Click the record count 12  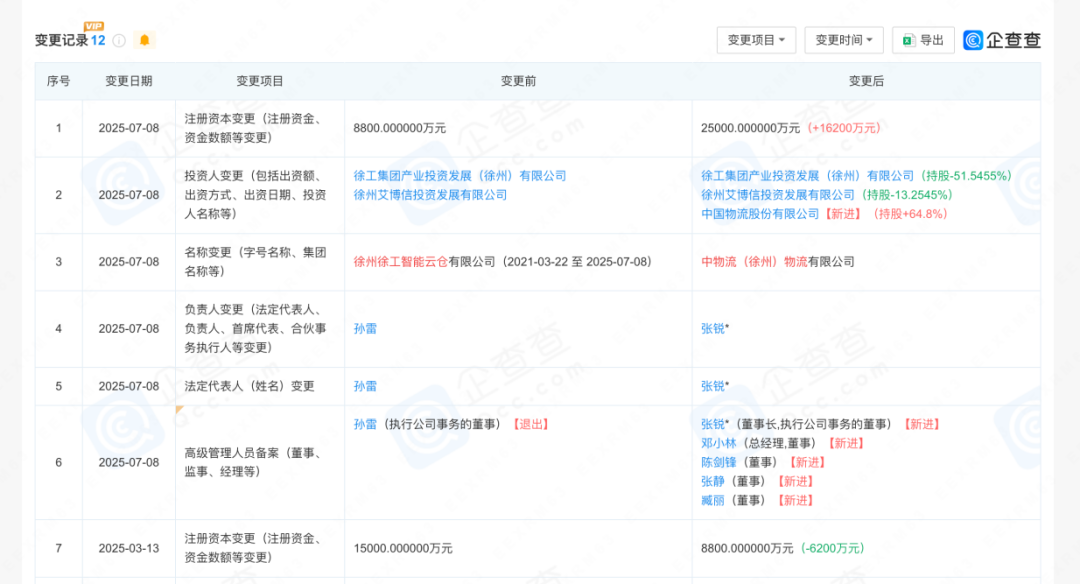click(x=98, y=41)
